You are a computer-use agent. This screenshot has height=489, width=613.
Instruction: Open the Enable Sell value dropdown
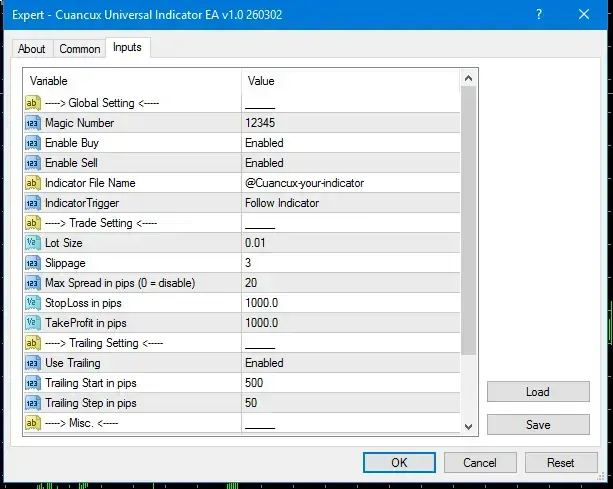point(351,163)
